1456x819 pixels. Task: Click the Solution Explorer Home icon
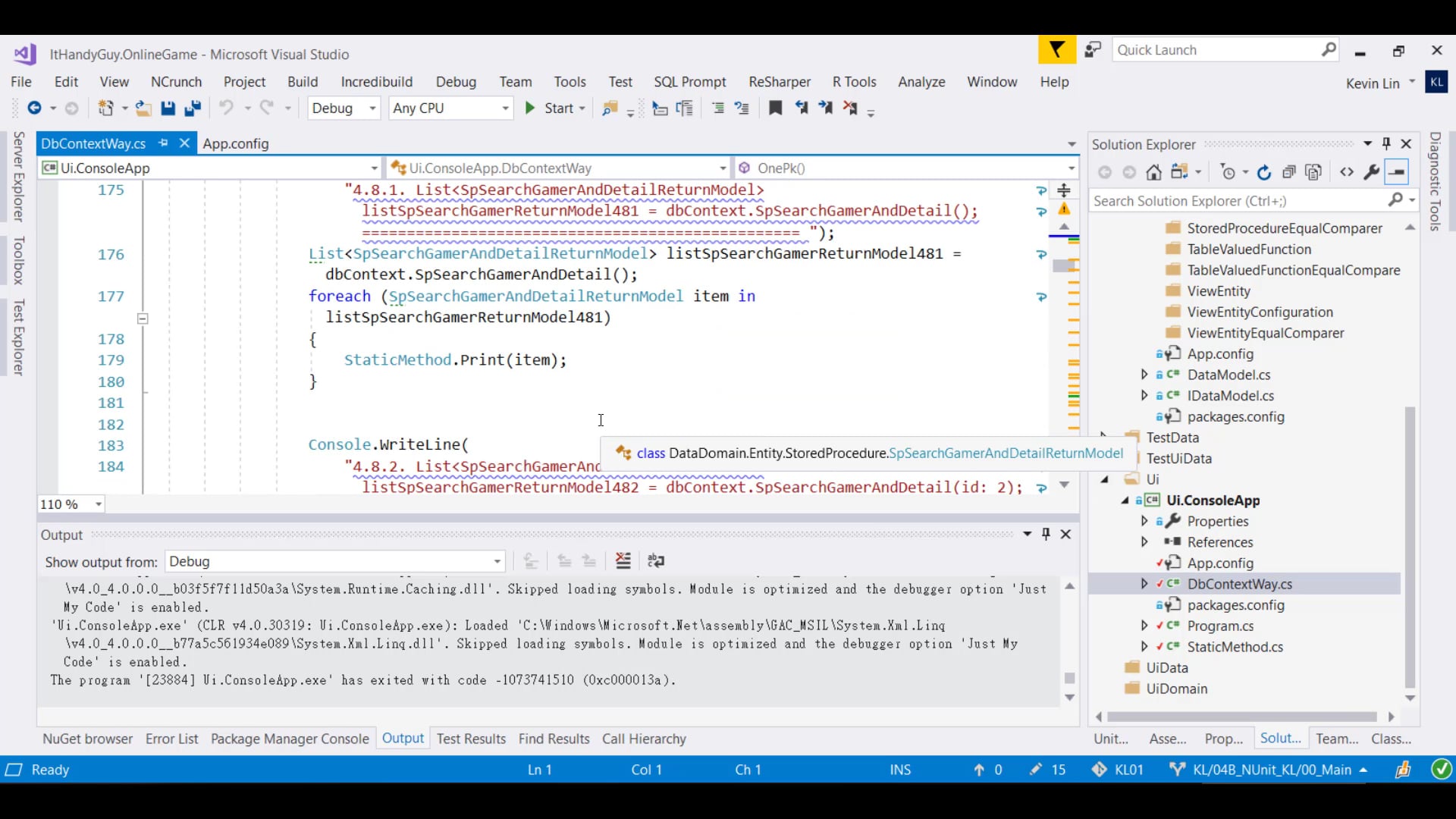(1153, 173)
